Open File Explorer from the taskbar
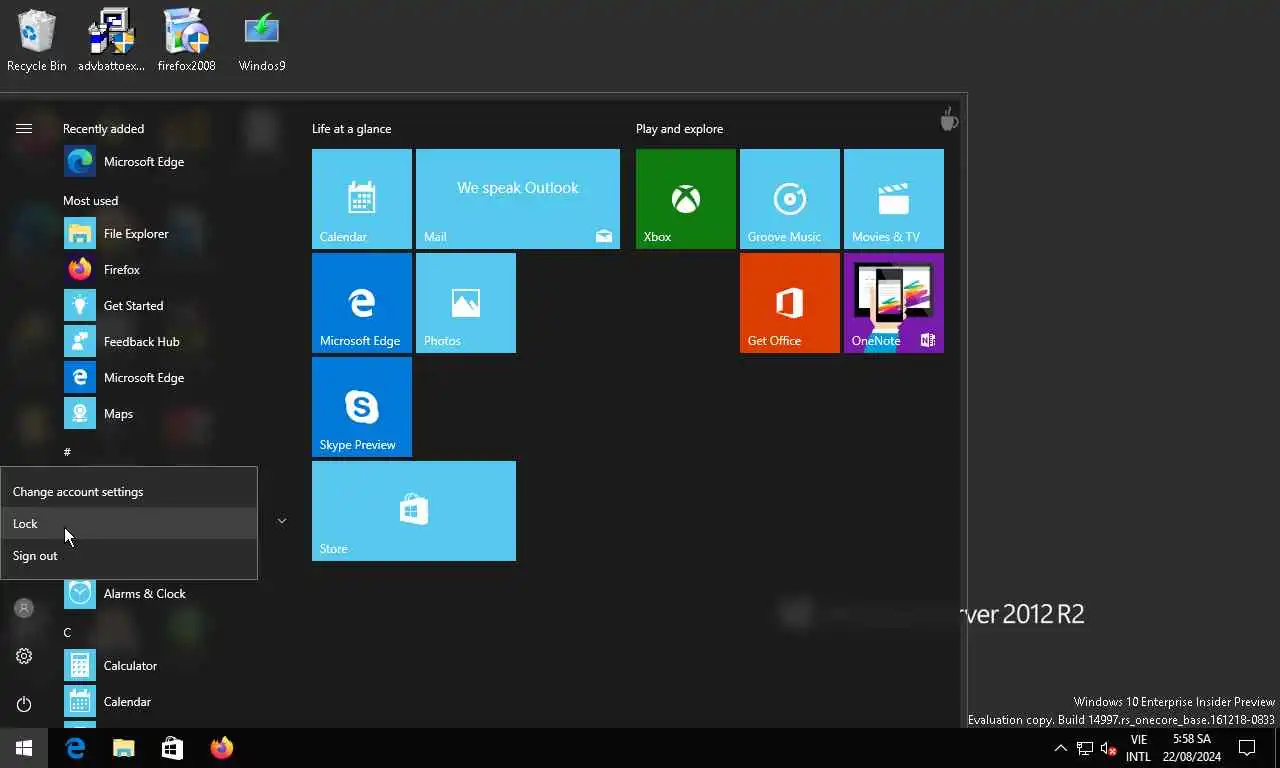The height and width of the screenshot is (768, 1280). pos(124,748)
